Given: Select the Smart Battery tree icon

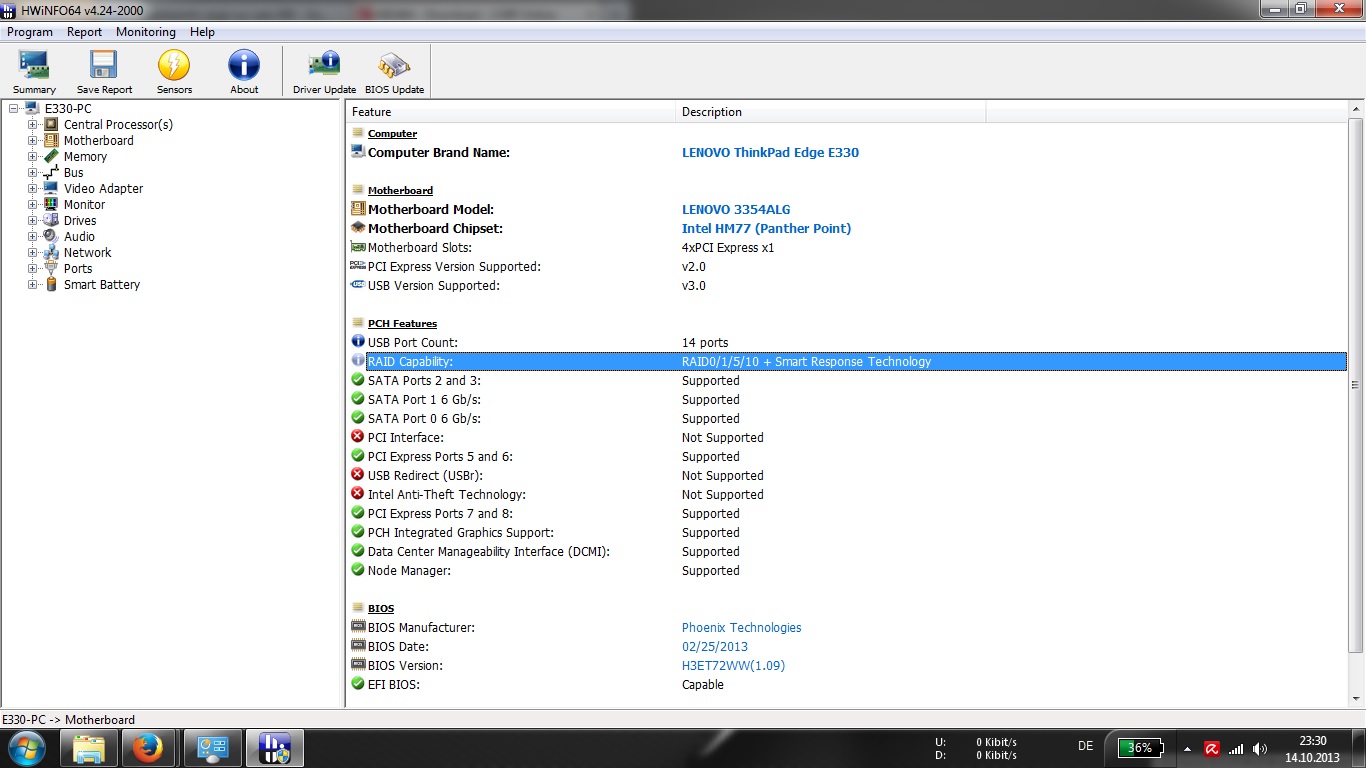Looking at the screenshot, I should (x=51, y=284).
